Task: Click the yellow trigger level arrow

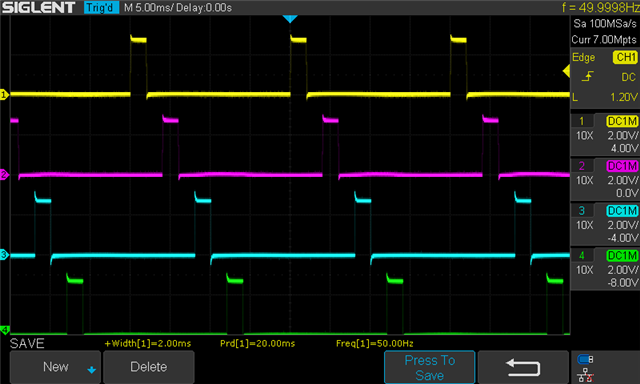Action: point(566,71)
